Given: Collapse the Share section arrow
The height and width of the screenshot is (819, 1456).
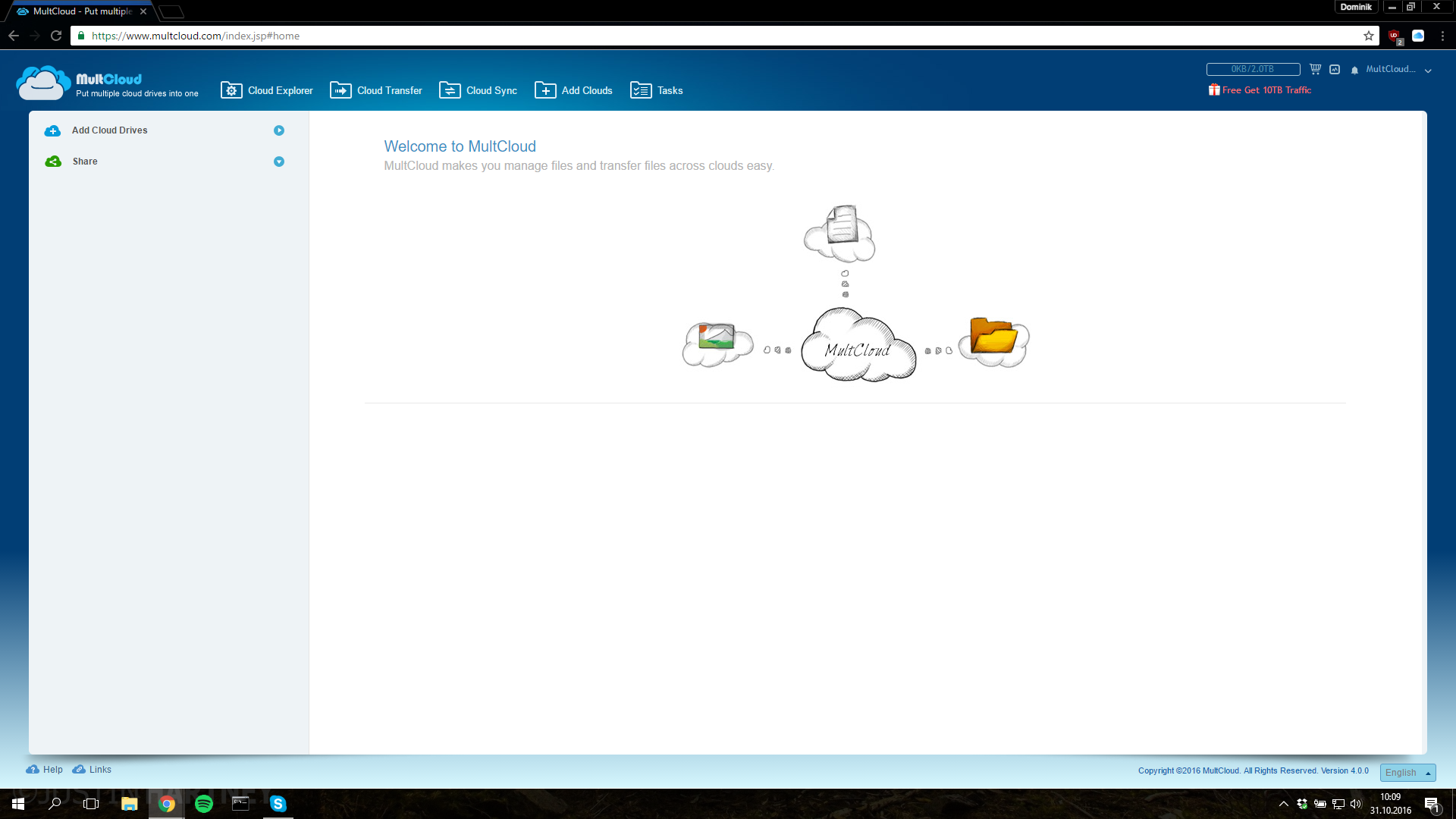Looking at the screenshot, I should [x=279, y=162].
